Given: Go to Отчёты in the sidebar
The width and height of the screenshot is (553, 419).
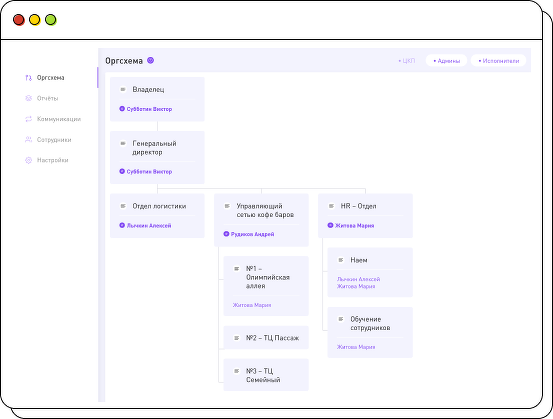Looking at the screenshot, I should [x=47, y=98].
